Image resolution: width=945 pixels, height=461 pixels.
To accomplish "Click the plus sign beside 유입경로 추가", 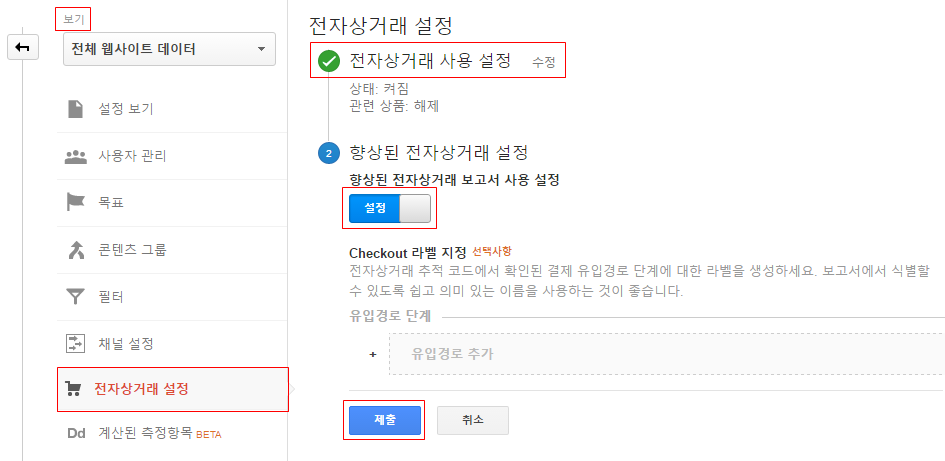I will (372, 354).
